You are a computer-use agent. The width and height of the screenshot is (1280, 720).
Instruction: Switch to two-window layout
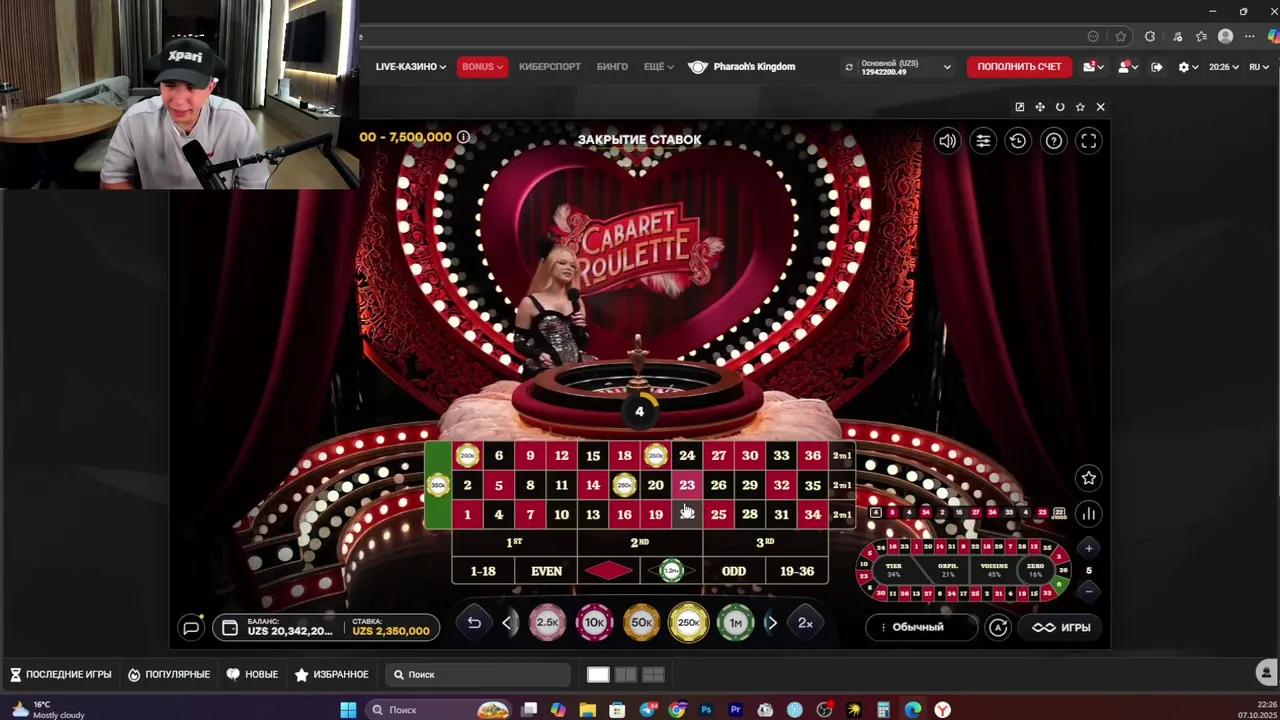tap(626, 675)
